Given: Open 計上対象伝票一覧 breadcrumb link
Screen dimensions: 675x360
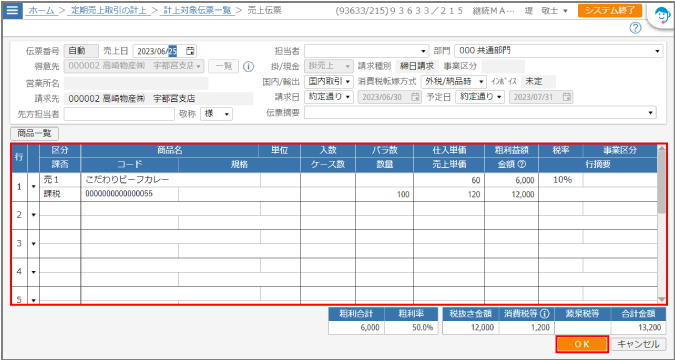Looking at the screenshot, I should click(x=198, y=10).
